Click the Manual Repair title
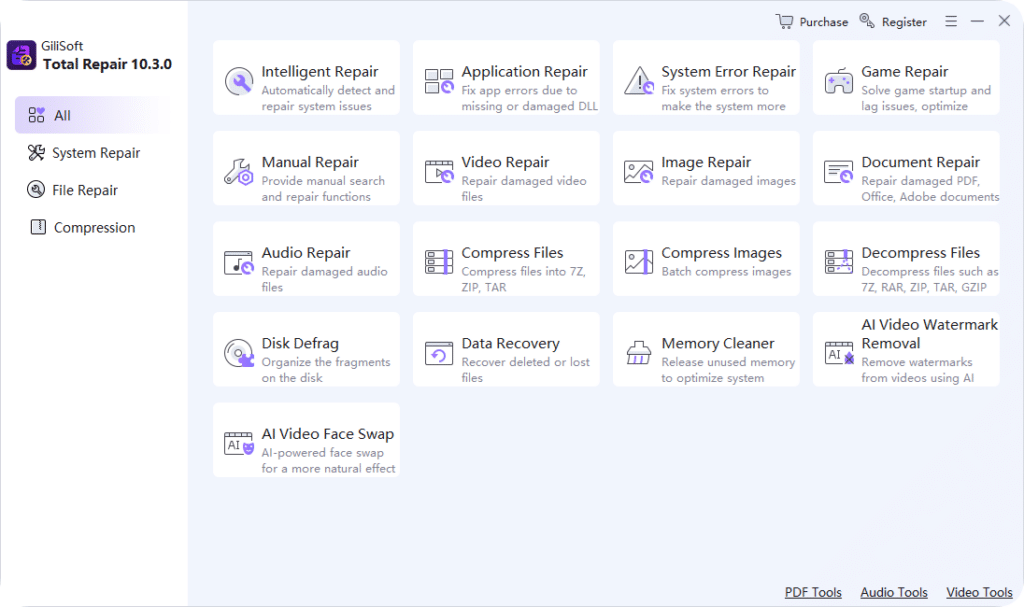Screen dimensions: 1024x607 point(310,162)
